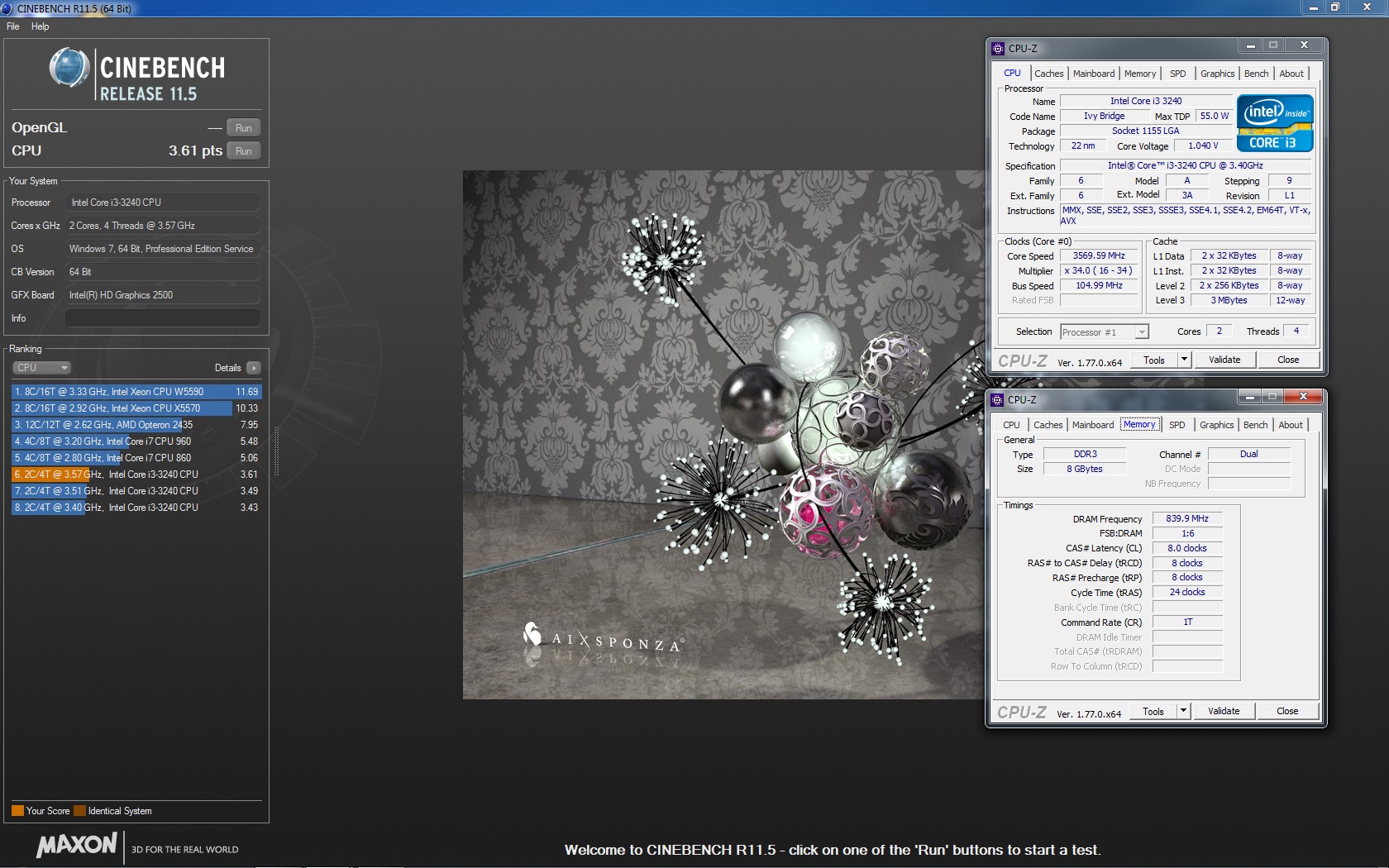1389x868 pixels.
Task: Switch to SPD tab in bottom CPU-Z window
Action: (x=1177, y=425)
